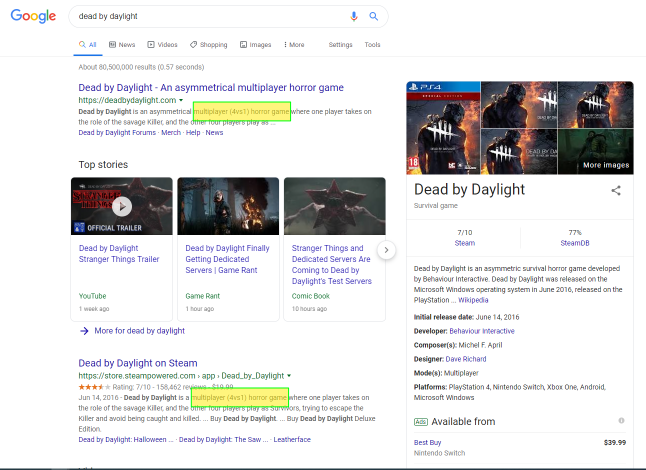Select the All results tab

coord(88,44)
